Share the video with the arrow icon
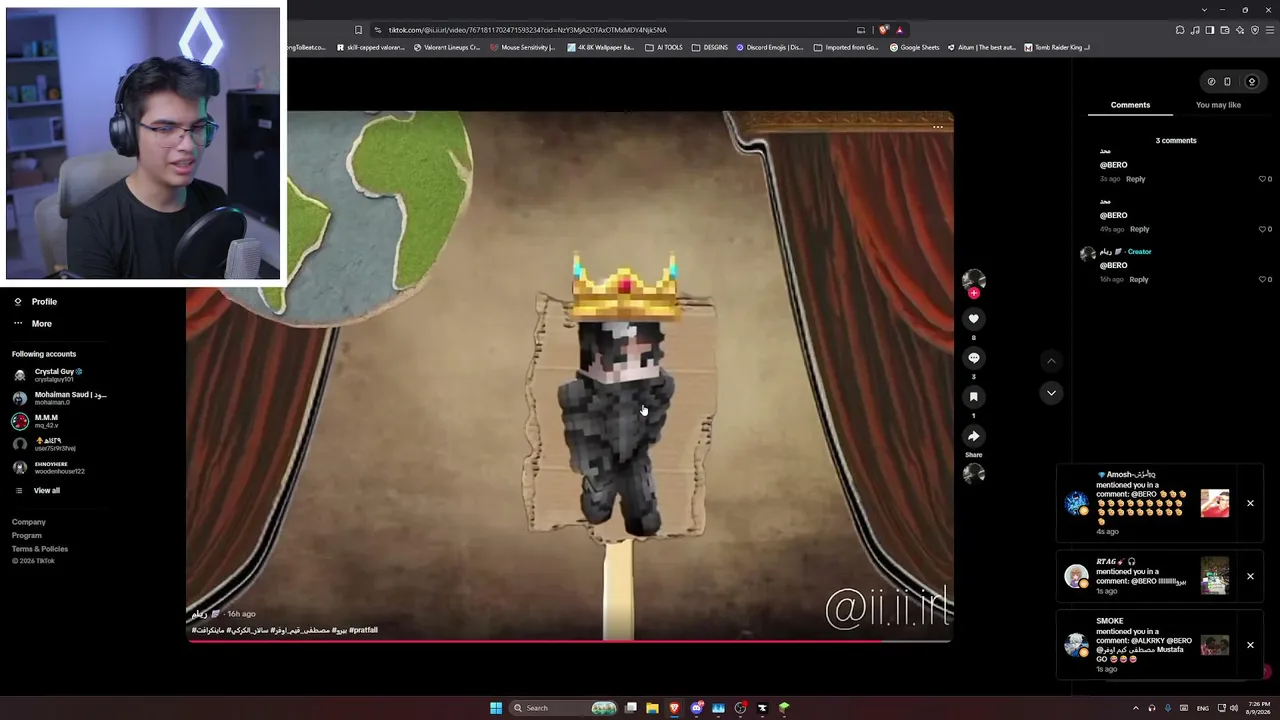Screen dimensions: 1280x720 (x=973, y=436)
